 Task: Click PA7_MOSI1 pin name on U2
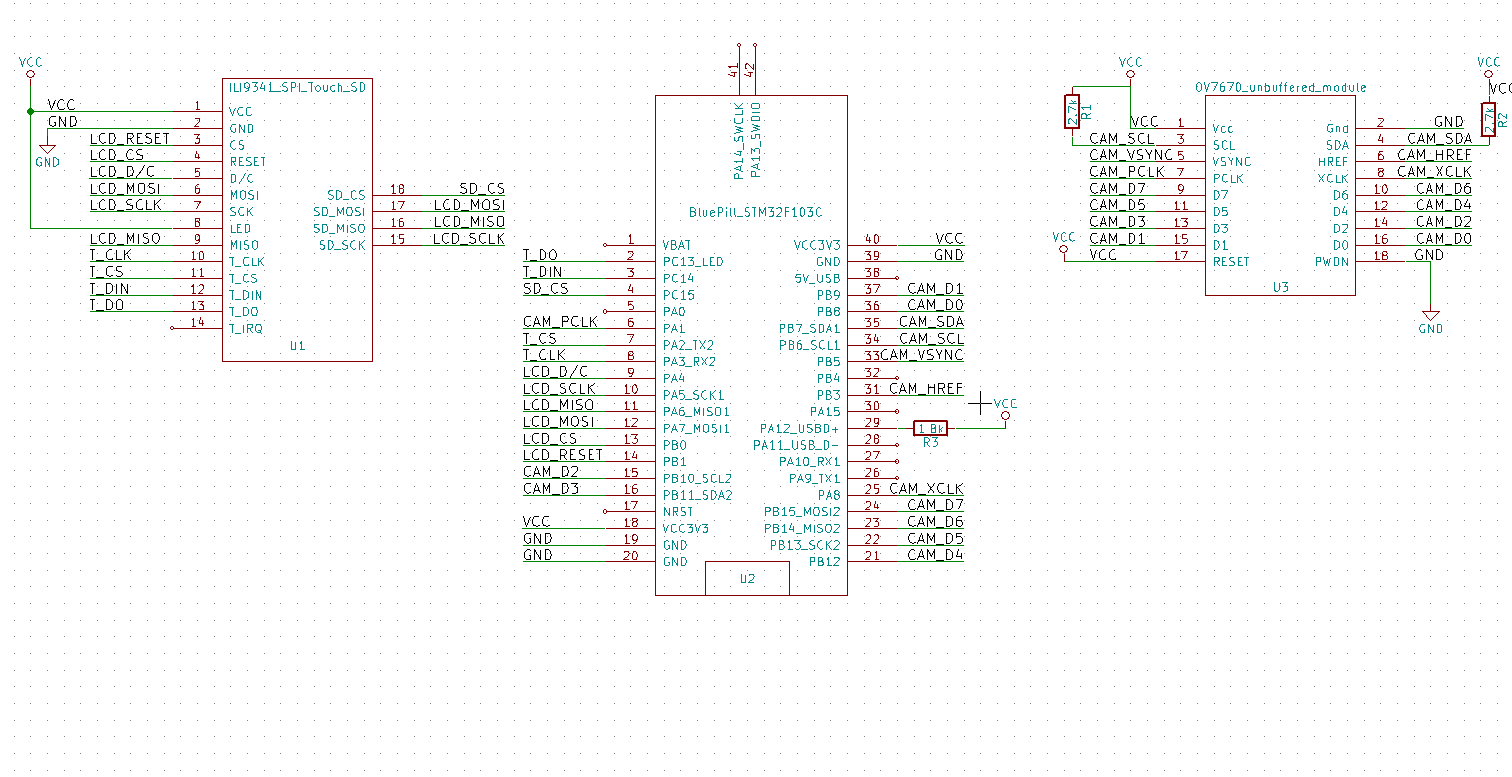[x=696, y=428]
